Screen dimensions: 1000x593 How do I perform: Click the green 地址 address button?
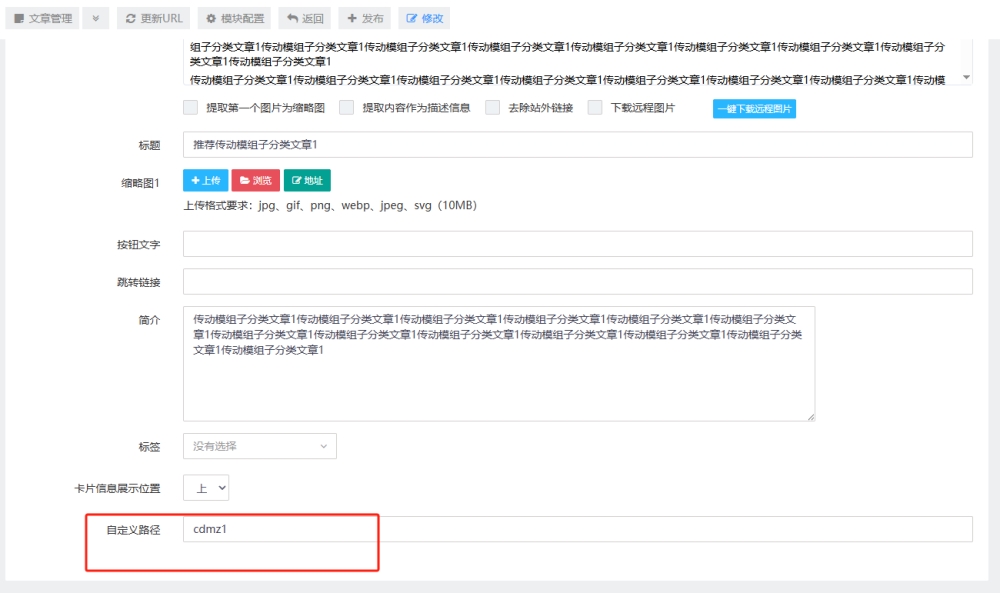(307, 180)
